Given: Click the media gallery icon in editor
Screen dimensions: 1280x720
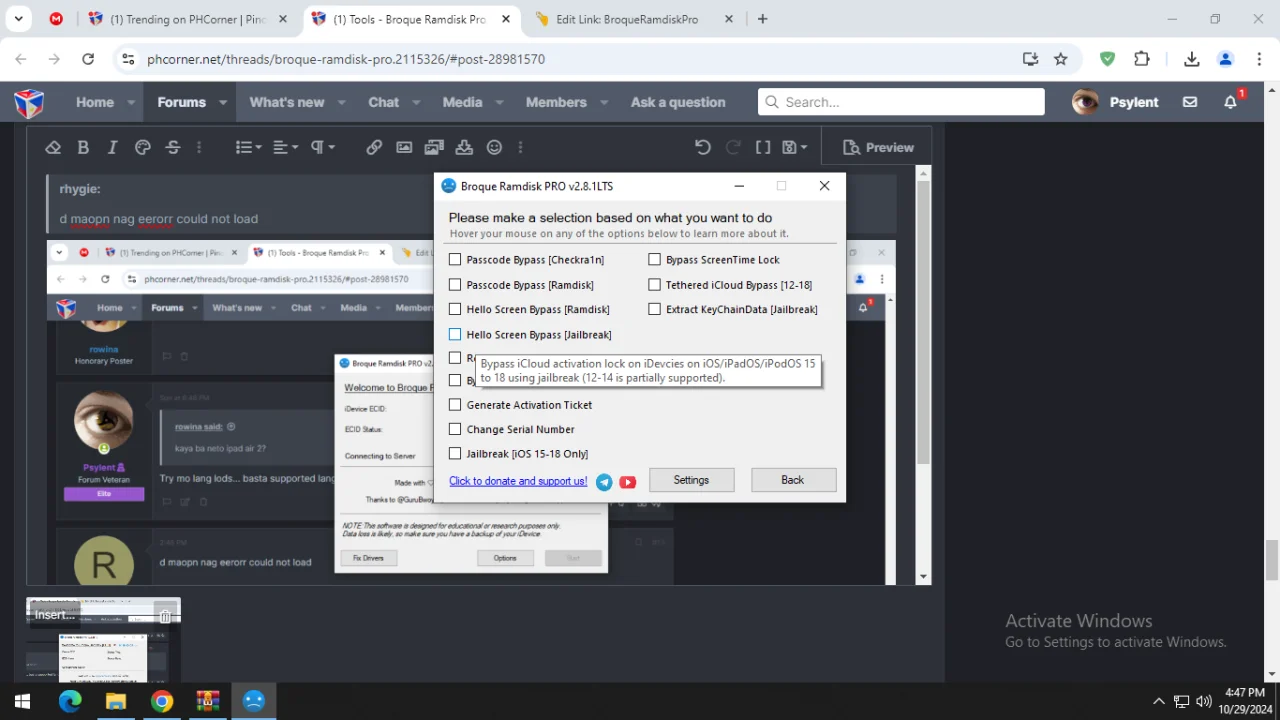Looking at the screenshot, I should point(434,147).
